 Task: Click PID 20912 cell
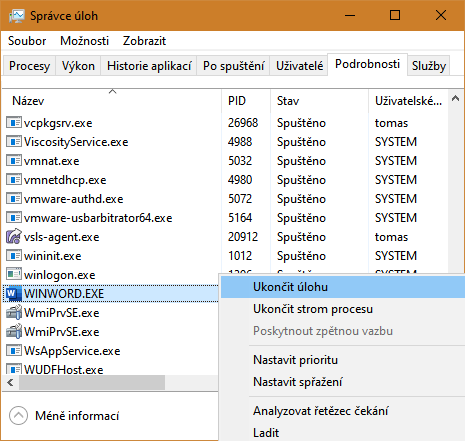tap(243, 237)
